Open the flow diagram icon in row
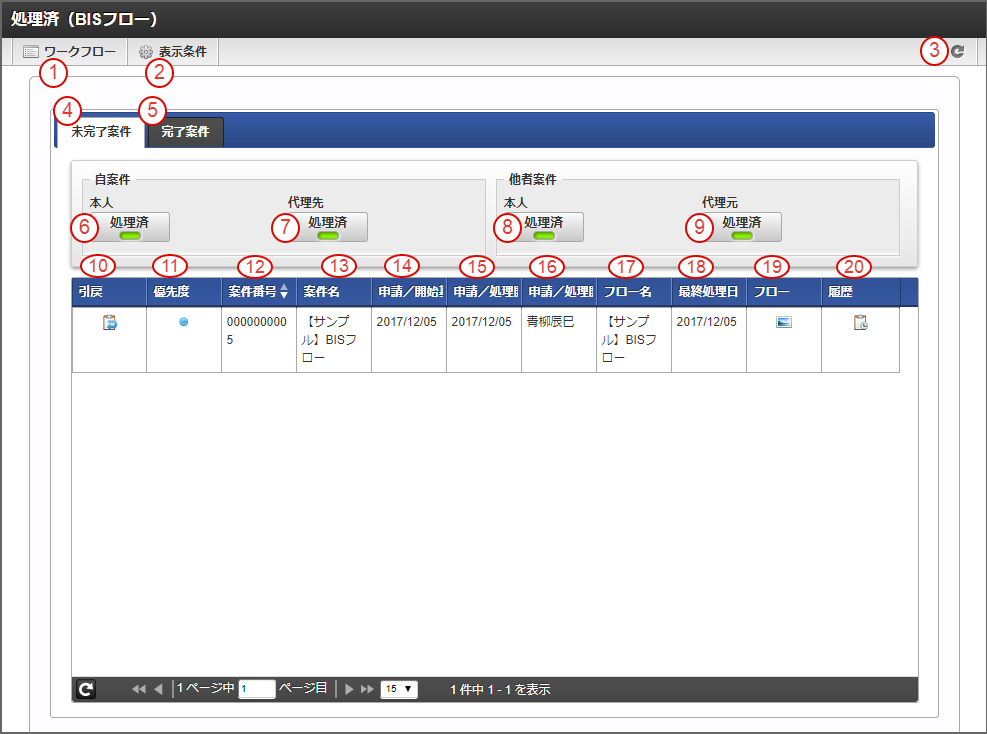The height and width of the screenshot is (734, 987). pyautogui.click(x=784, y=322)
